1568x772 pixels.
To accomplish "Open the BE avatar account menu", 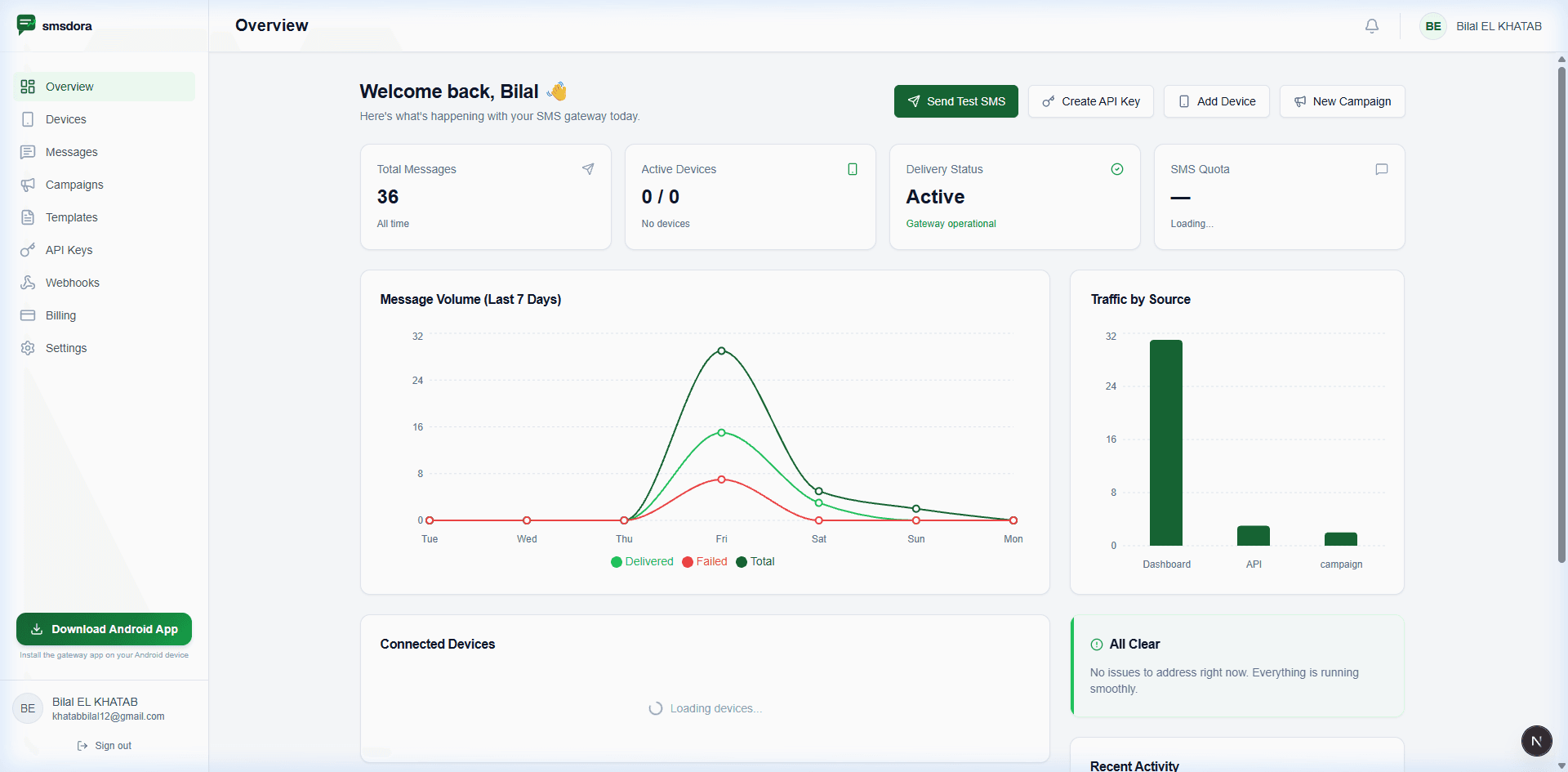I will point(1433,25).
